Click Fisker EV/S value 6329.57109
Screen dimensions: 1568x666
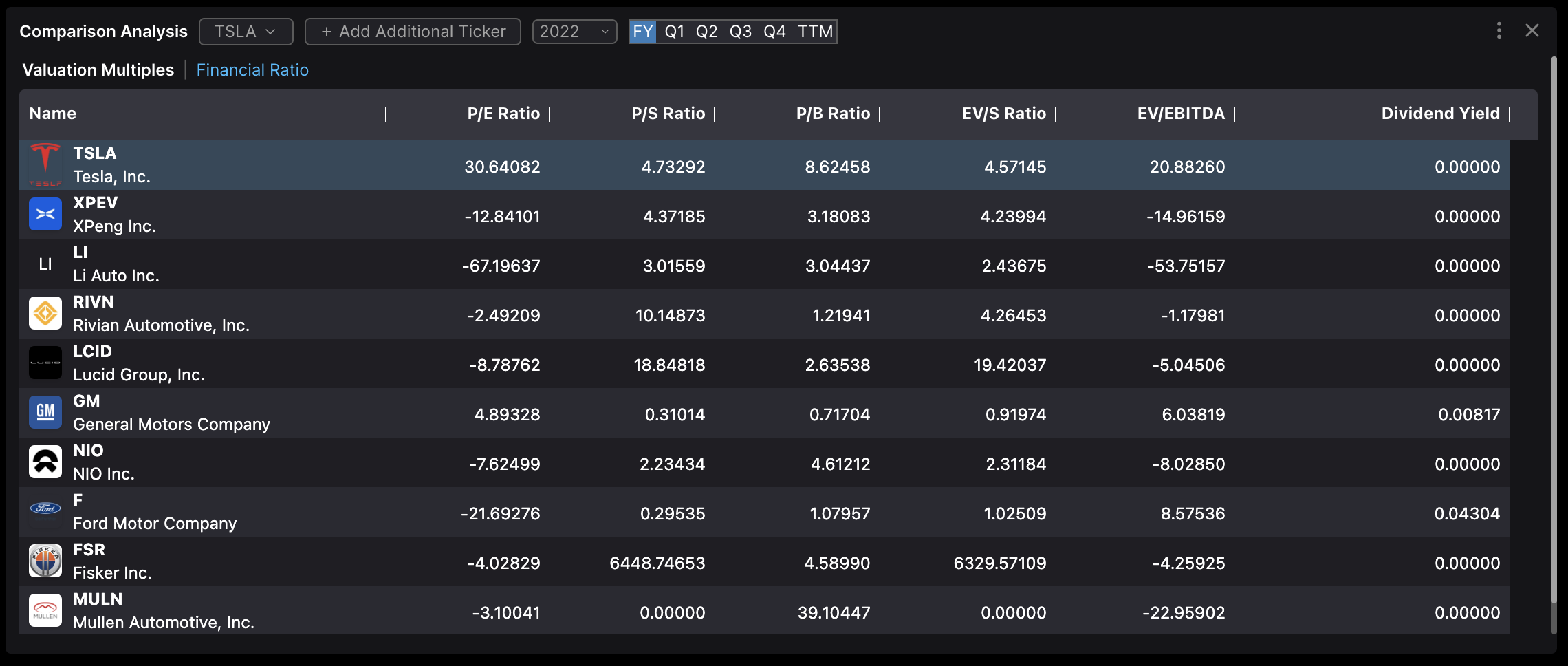click(x=1000, y=563)
